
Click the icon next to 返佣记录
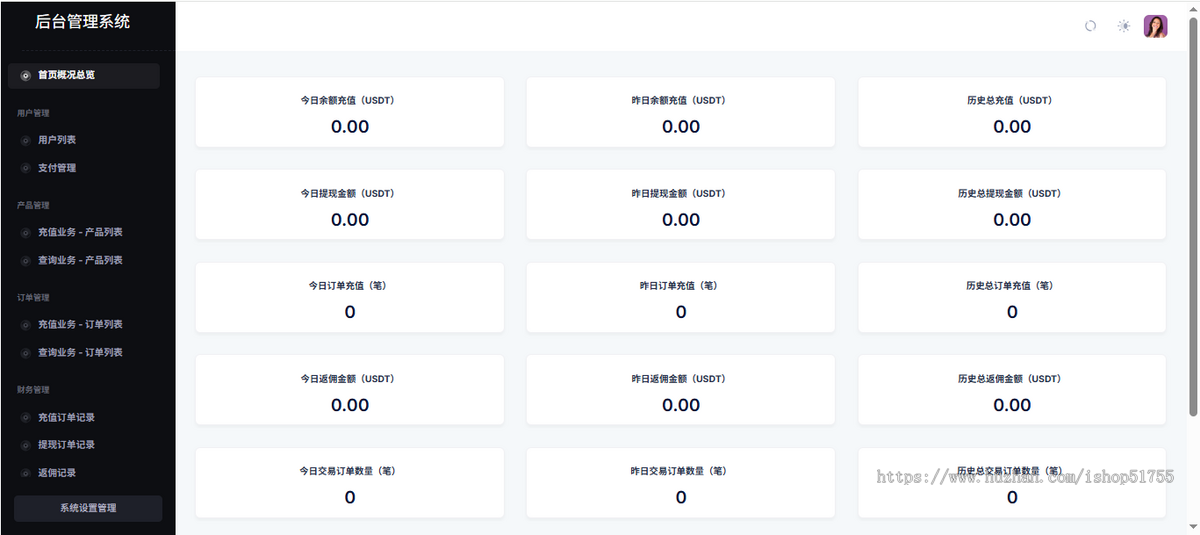(x=26, y=473)
